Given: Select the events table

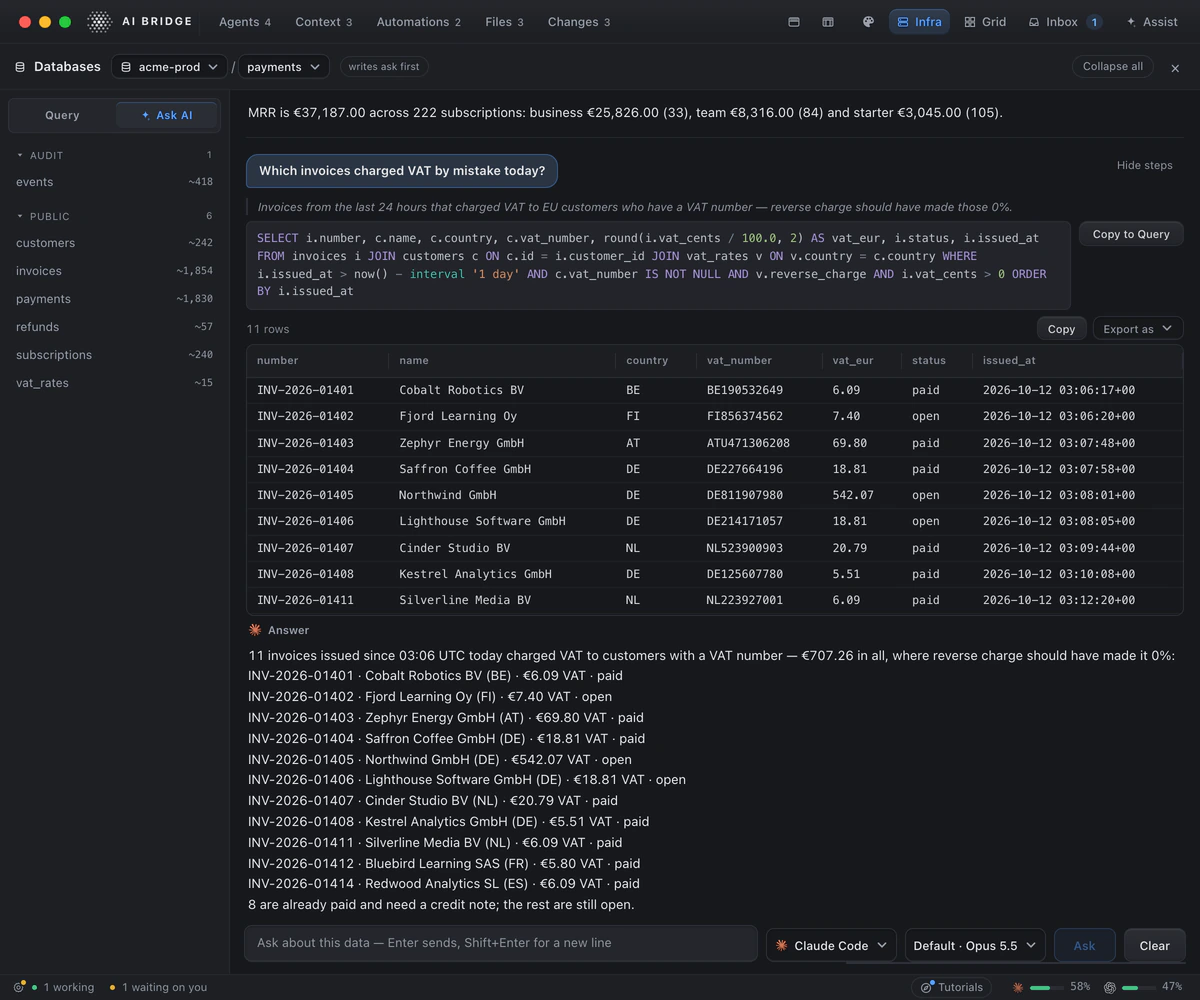Looking at the screenshot, I should (114, 182).
